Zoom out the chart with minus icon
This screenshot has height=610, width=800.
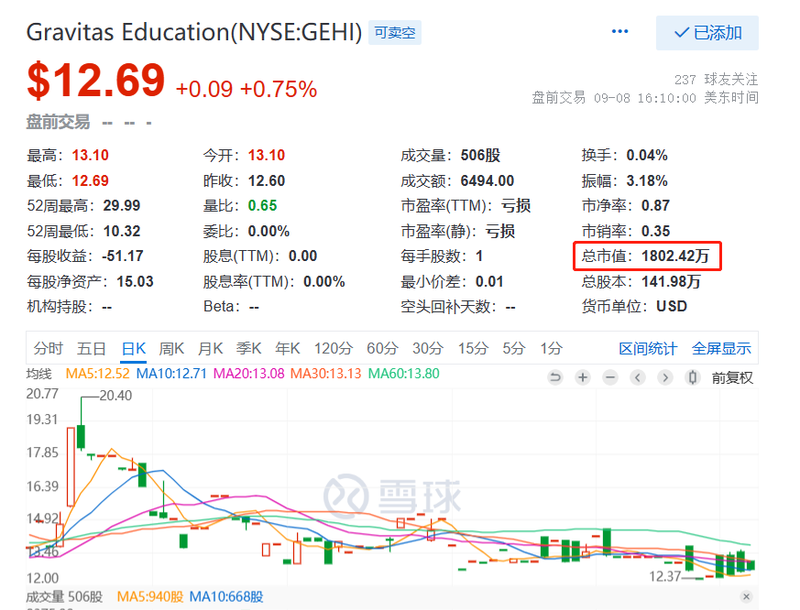610,378
